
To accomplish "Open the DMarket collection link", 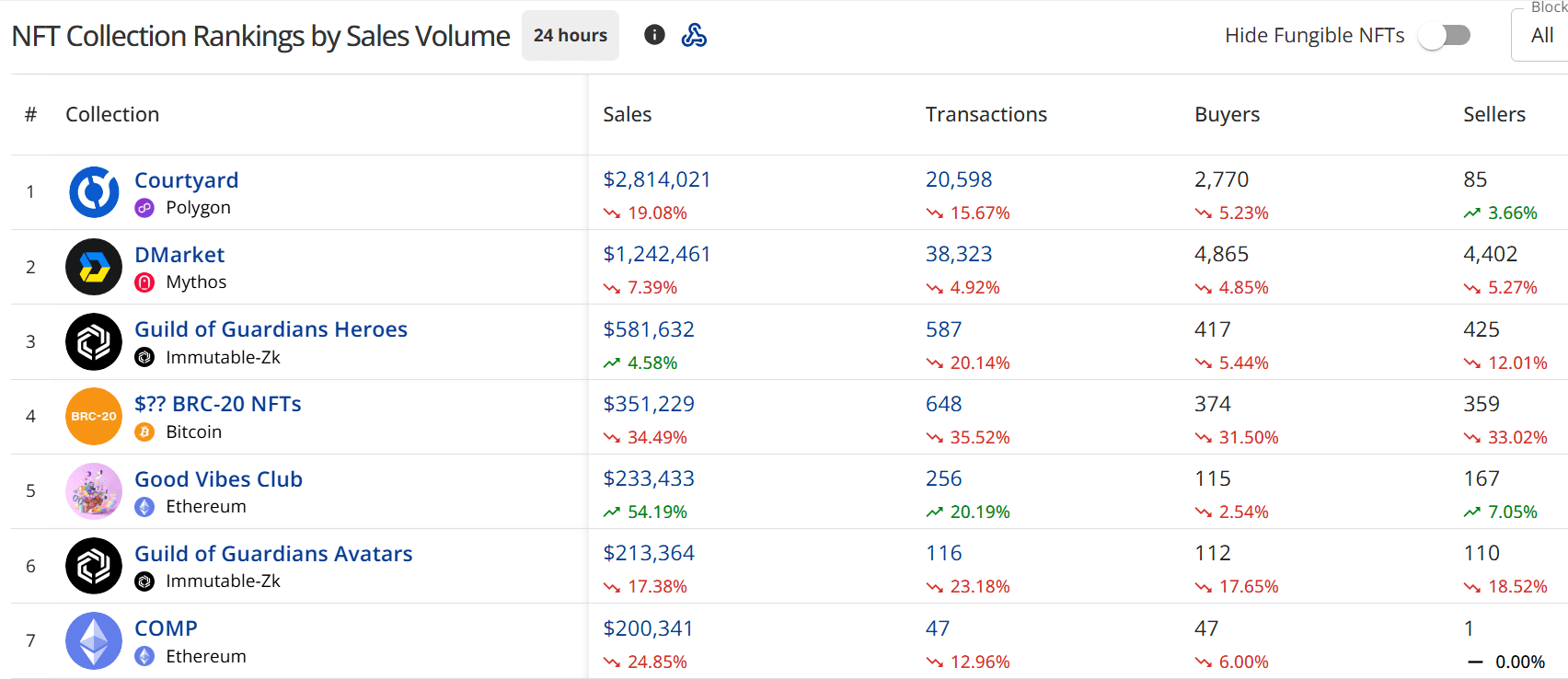I will click(x=179, y=255).
